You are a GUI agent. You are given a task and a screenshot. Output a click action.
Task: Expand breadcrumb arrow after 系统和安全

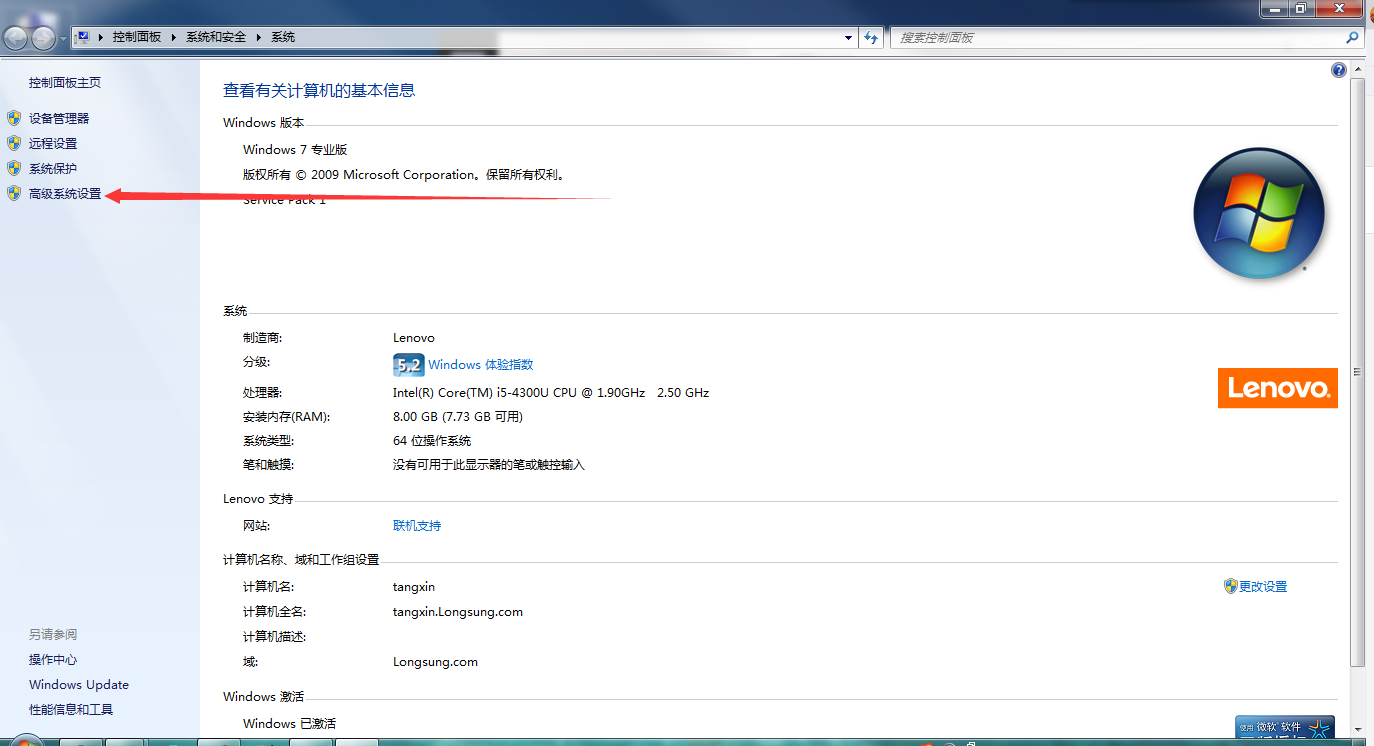click(259, 37)
